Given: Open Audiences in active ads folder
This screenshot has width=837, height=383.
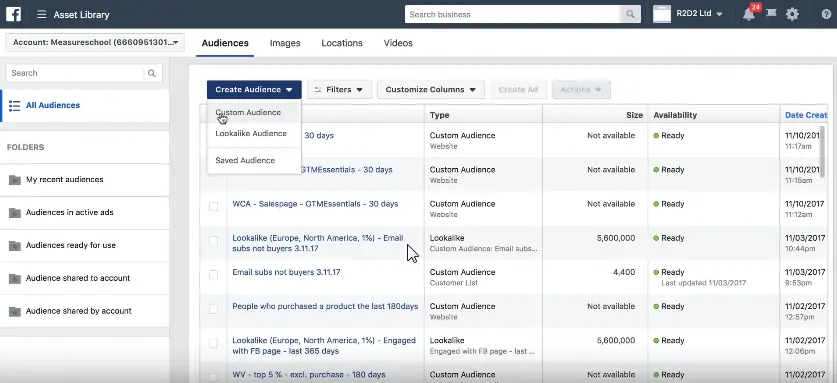Looking at the screenshot, I should [x=85, y=213].
